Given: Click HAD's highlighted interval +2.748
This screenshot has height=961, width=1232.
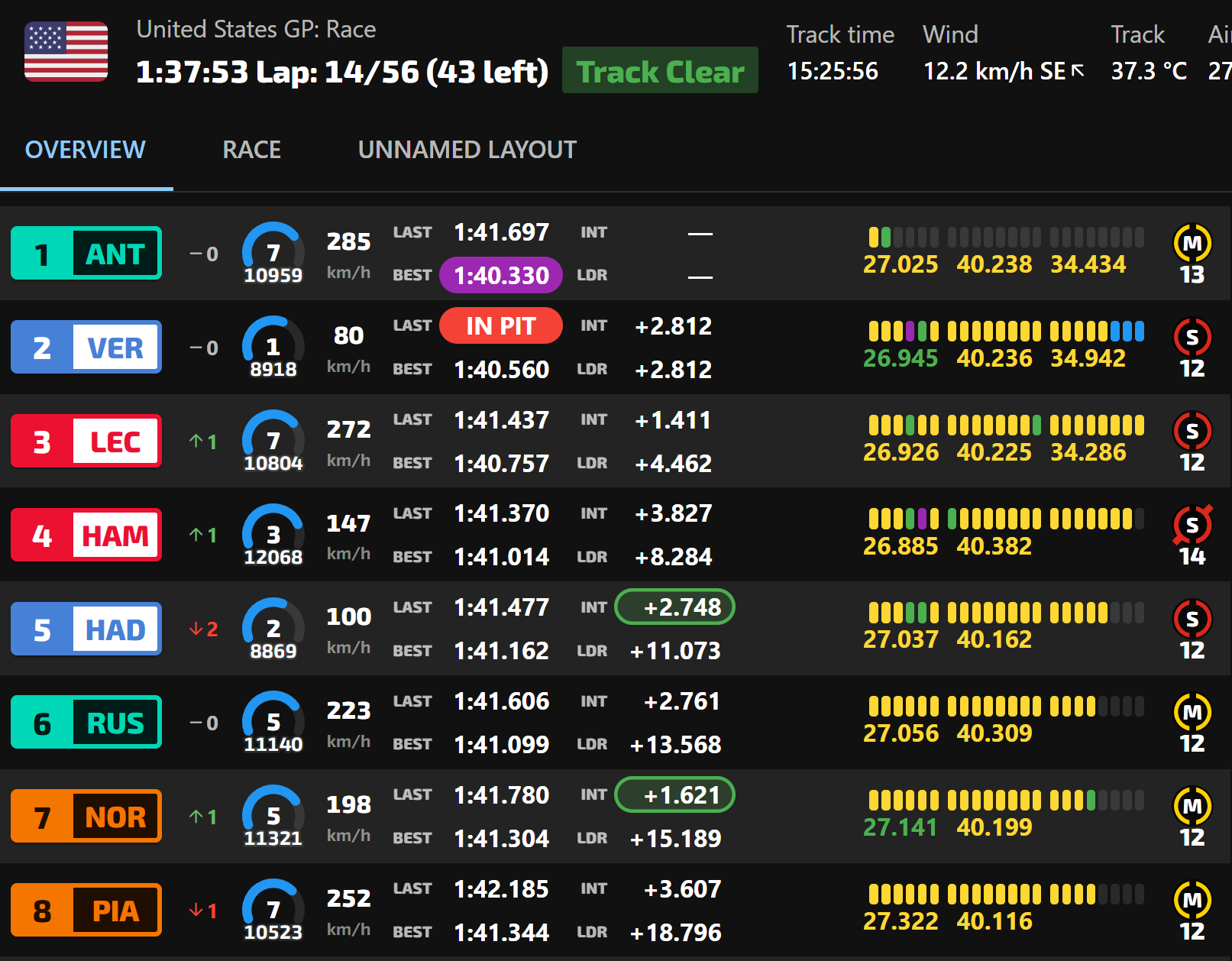Looking at the screenshot, I should click(675, 607).
